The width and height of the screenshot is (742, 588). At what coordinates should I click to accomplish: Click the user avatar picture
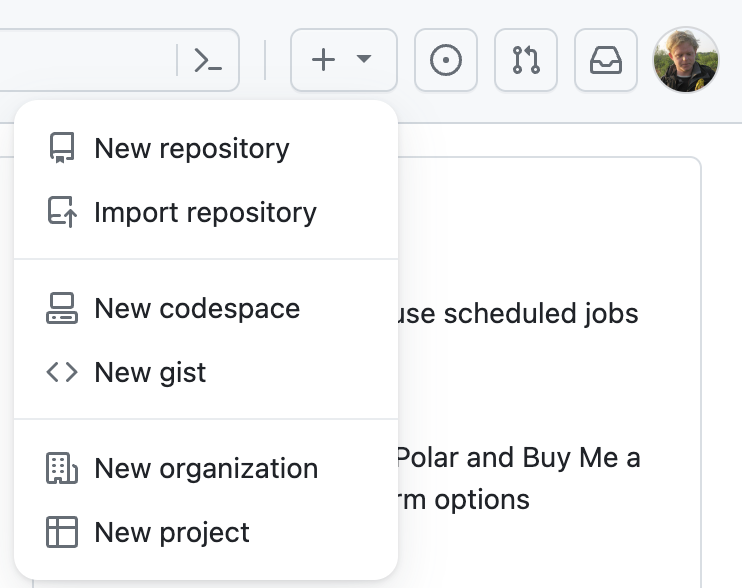686,60
